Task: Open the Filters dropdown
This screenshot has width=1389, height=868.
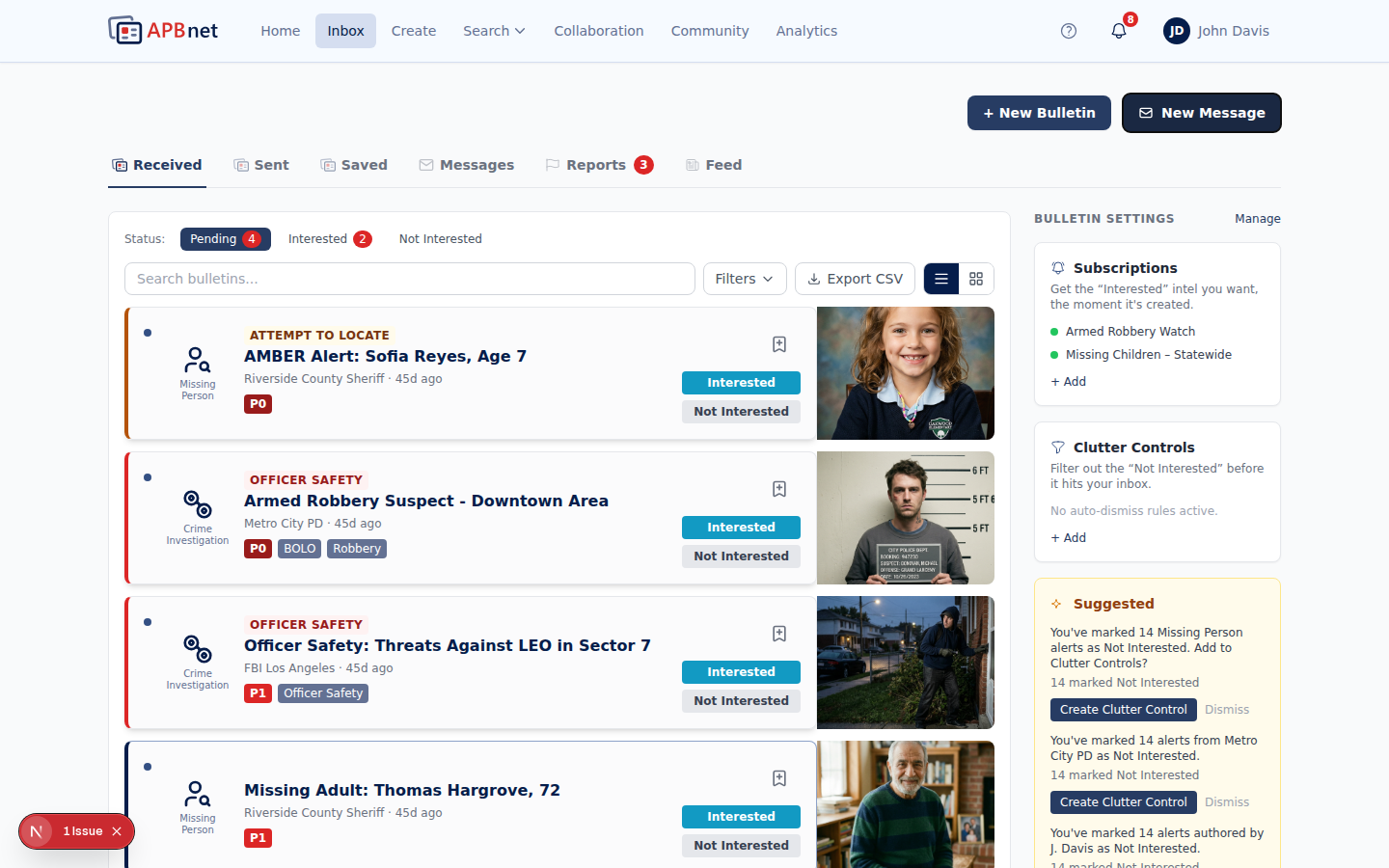Action: pos(745,279)
